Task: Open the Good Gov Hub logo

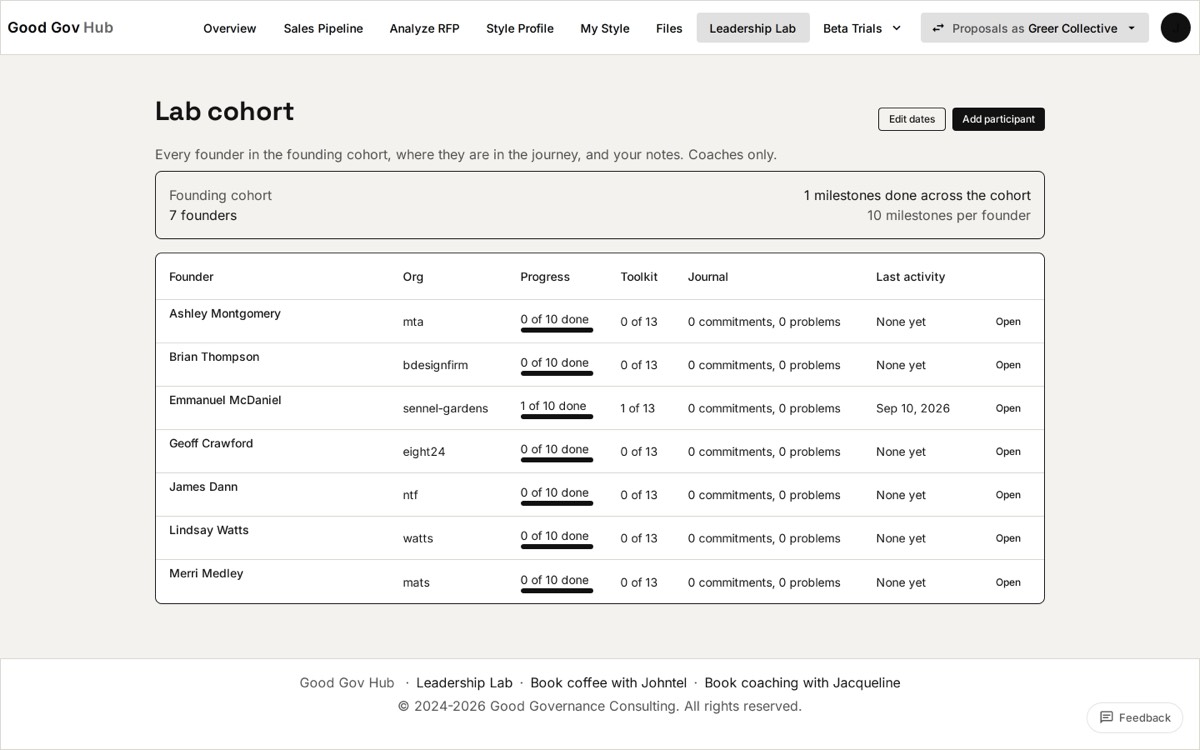Action: 60,27
